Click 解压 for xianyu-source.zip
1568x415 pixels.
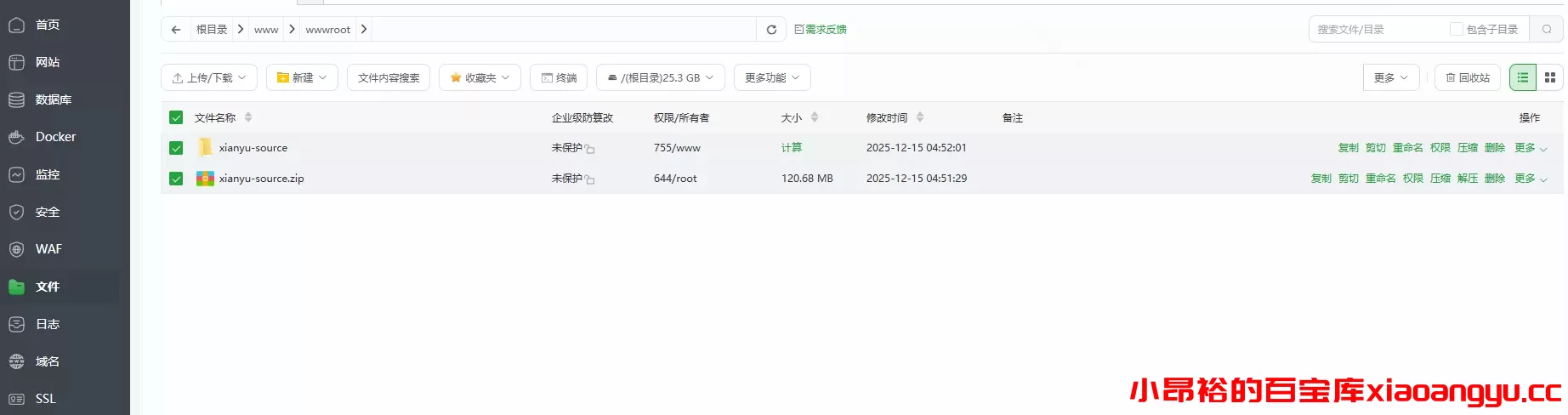(x=1468, y=179)
